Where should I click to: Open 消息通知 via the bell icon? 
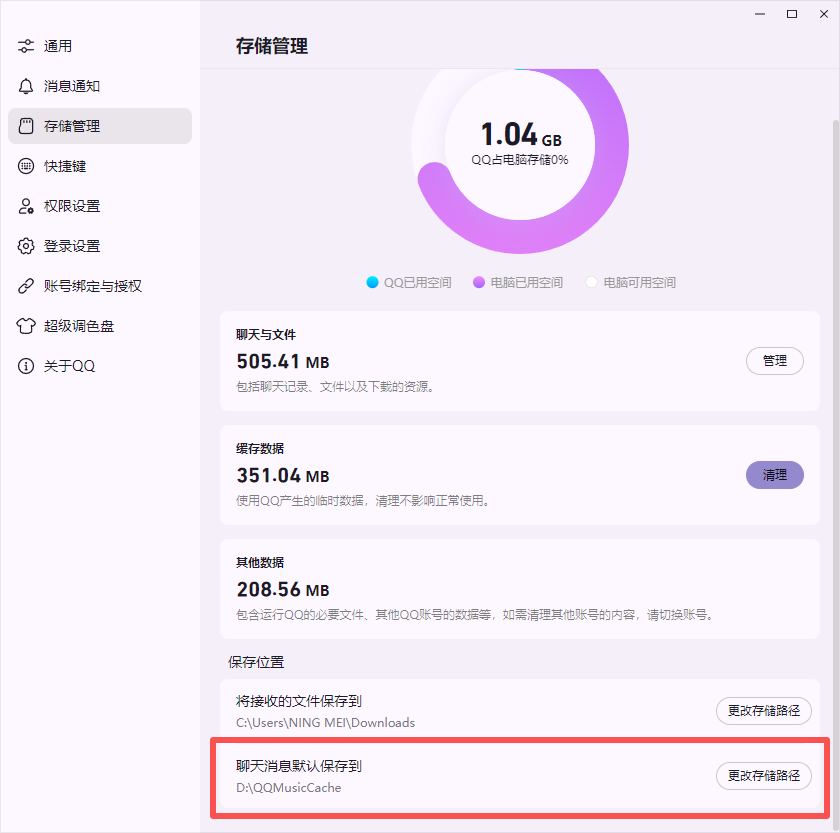point(26,86)
